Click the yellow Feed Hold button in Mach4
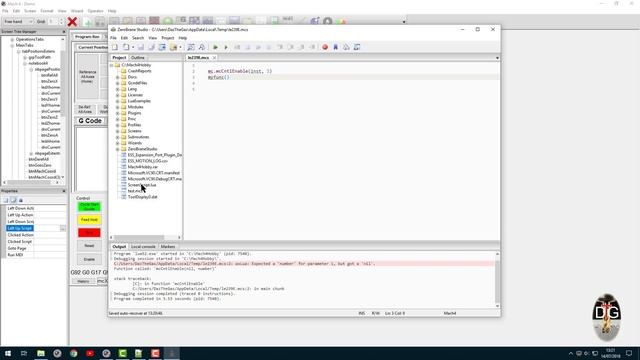640x360 pixels. coord(89,220)
